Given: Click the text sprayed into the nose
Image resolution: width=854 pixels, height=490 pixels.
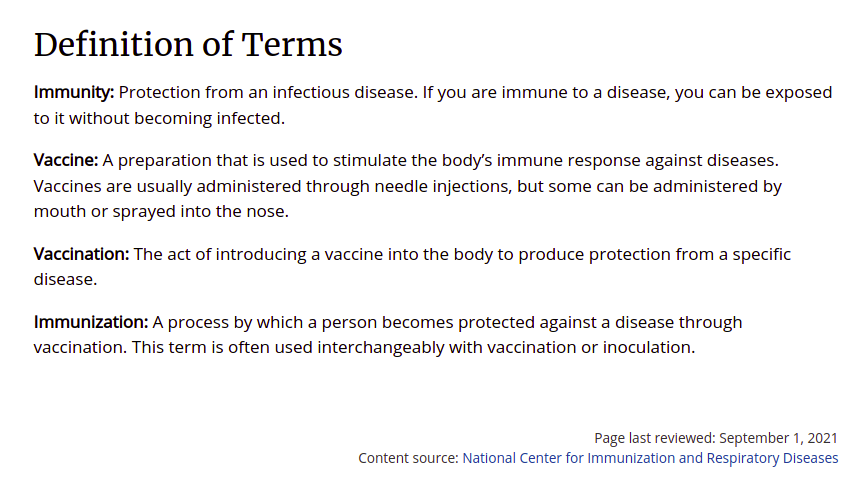Looking at the screenshot, I should click(x=200, y=211).
